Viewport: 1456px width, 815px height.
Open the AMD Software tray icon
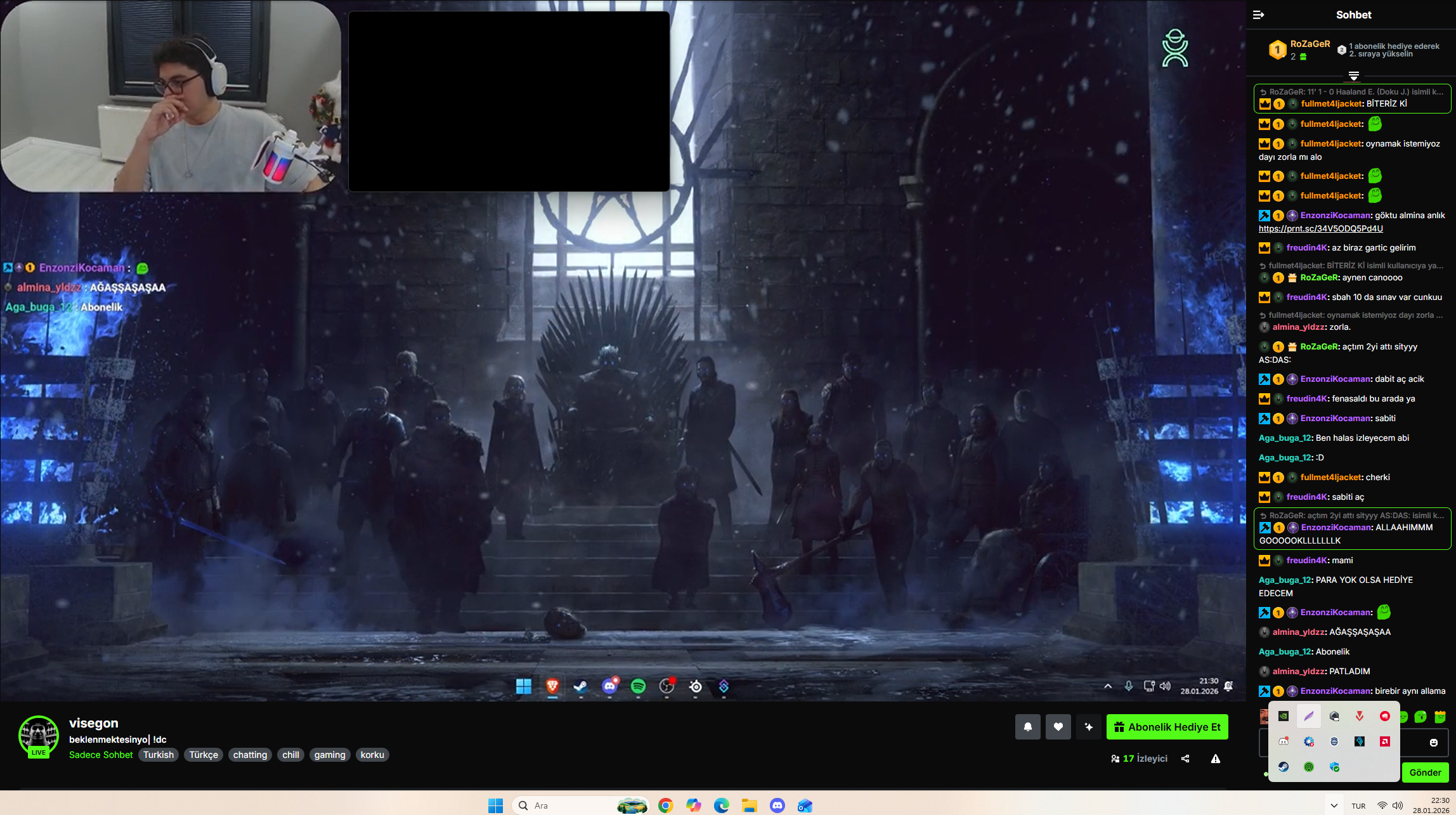[x=1385, y=741]
